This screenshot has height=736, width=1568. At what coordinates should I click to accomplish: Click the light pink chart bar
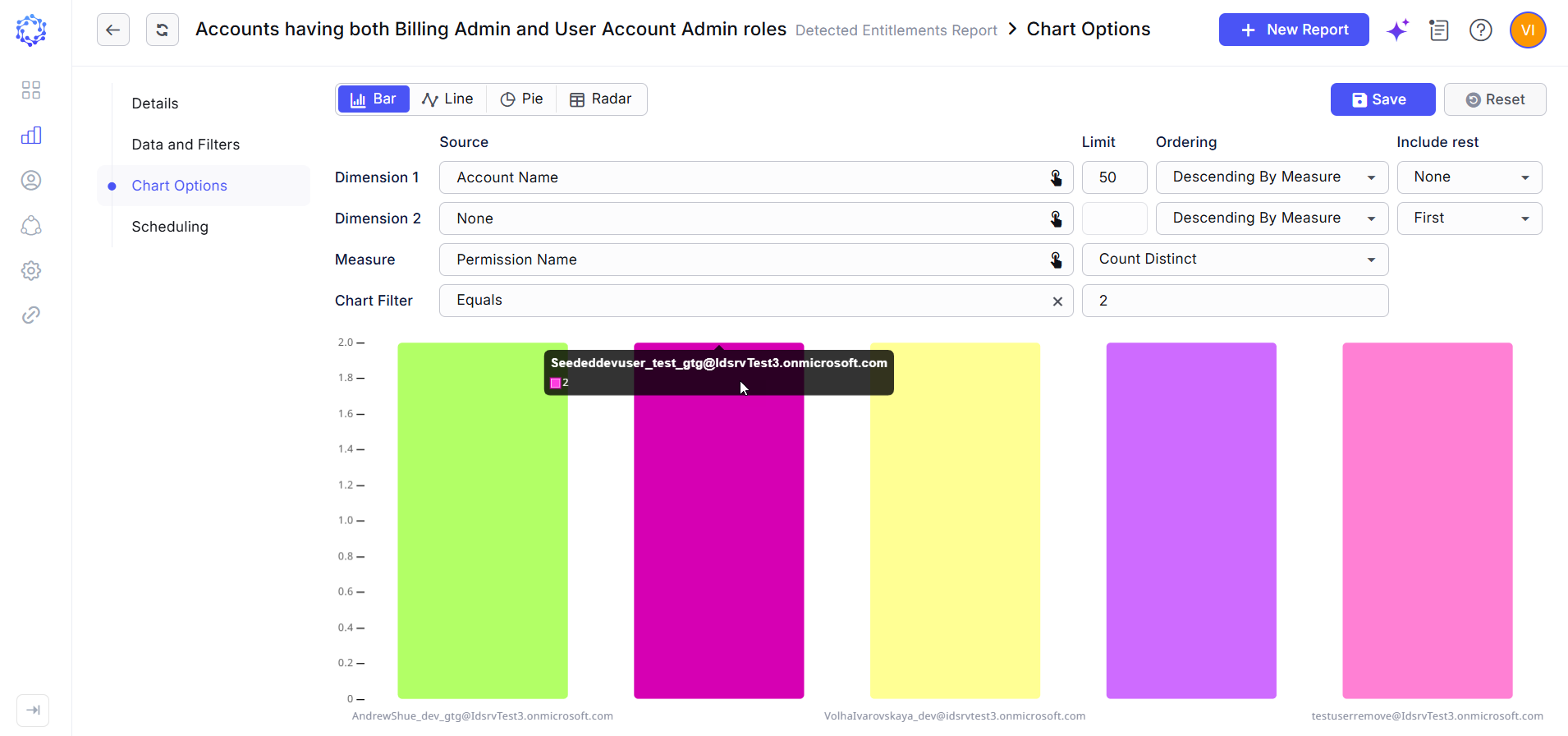(1428, 521)
